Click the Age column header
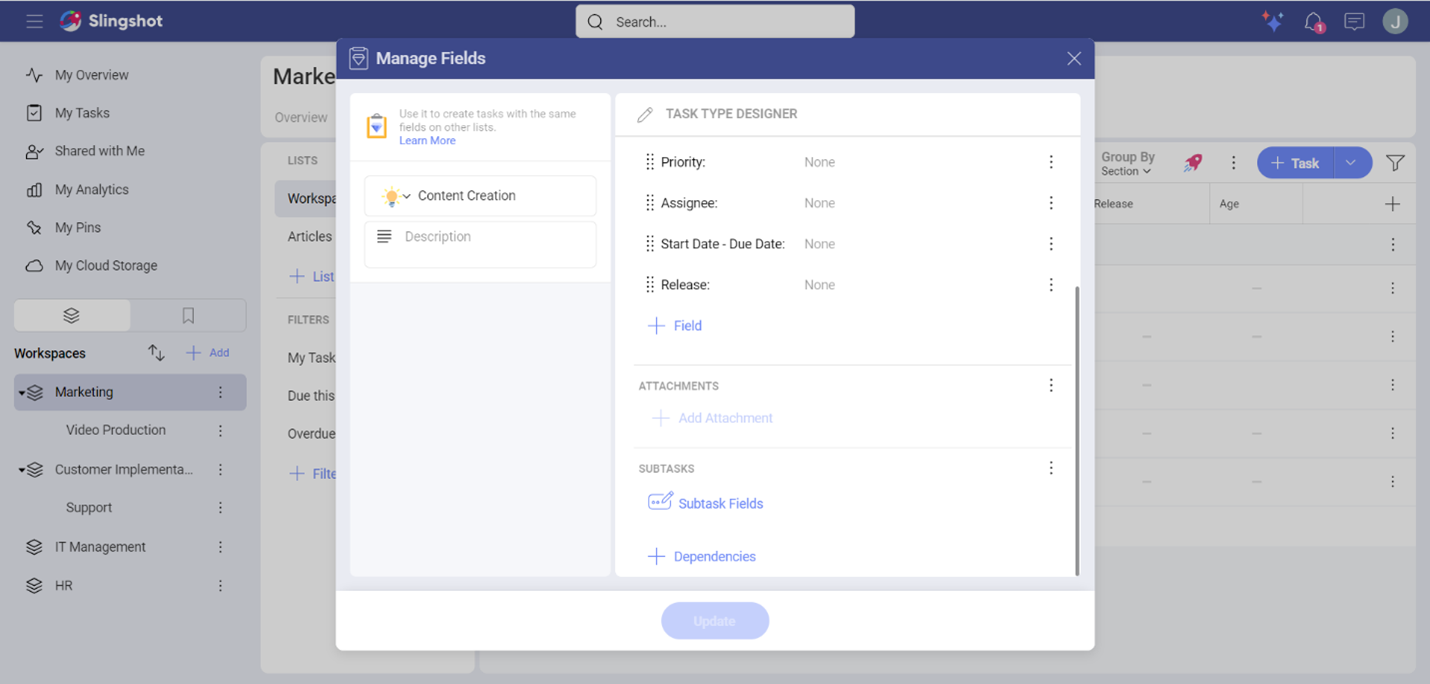The image size is (1430, 684). [1229, 204]
